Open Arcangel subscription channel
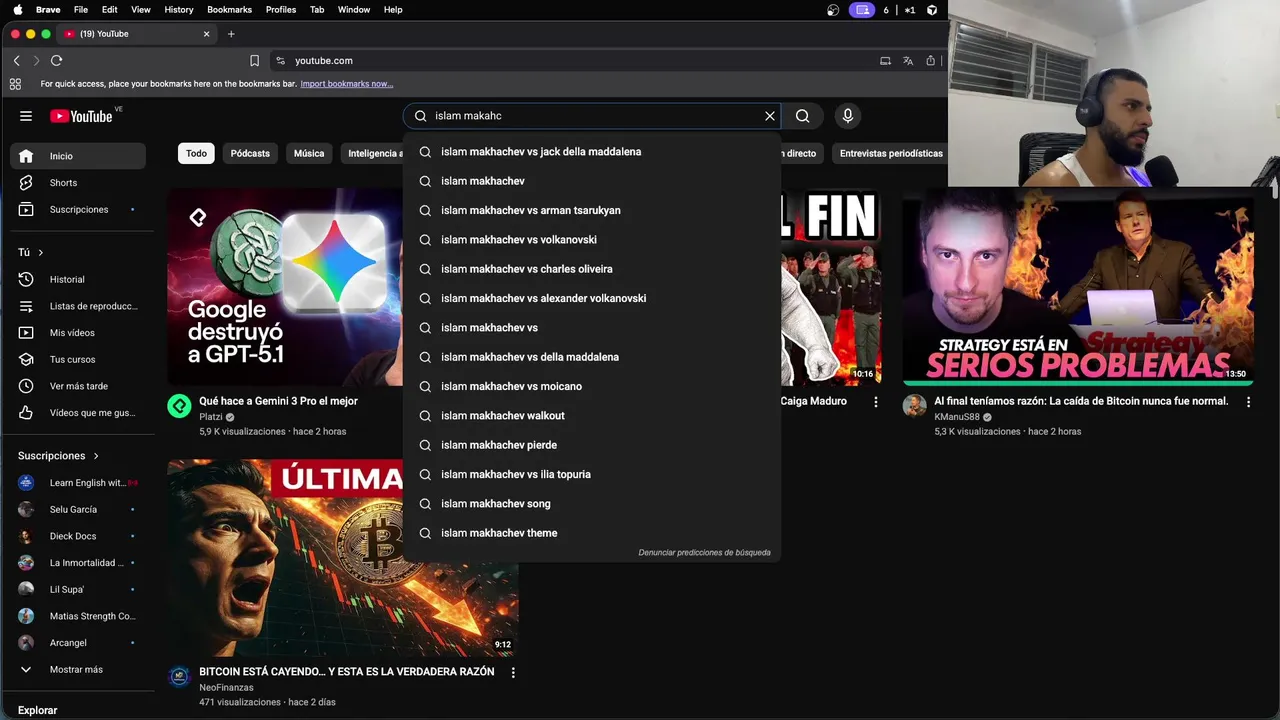The height and width of the screenshot is (720, 1280). point(78,643)
